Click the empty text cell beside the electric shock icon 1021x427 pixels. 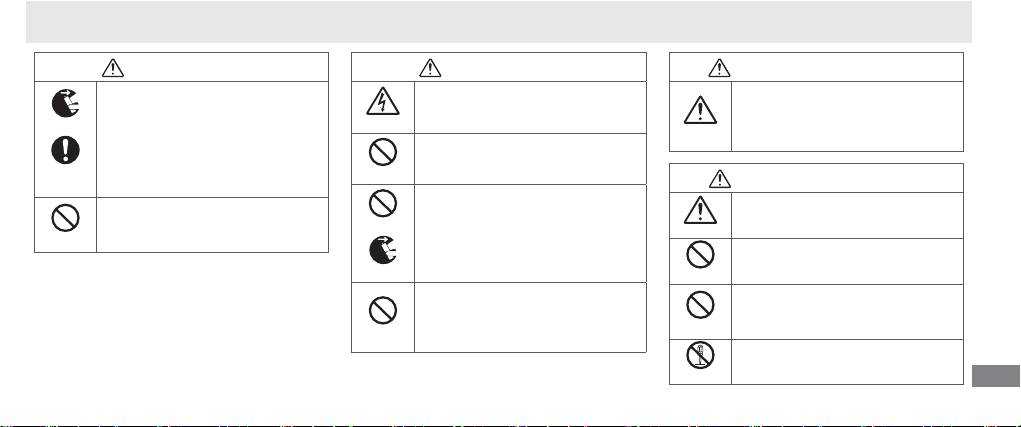tap(528, 107)
